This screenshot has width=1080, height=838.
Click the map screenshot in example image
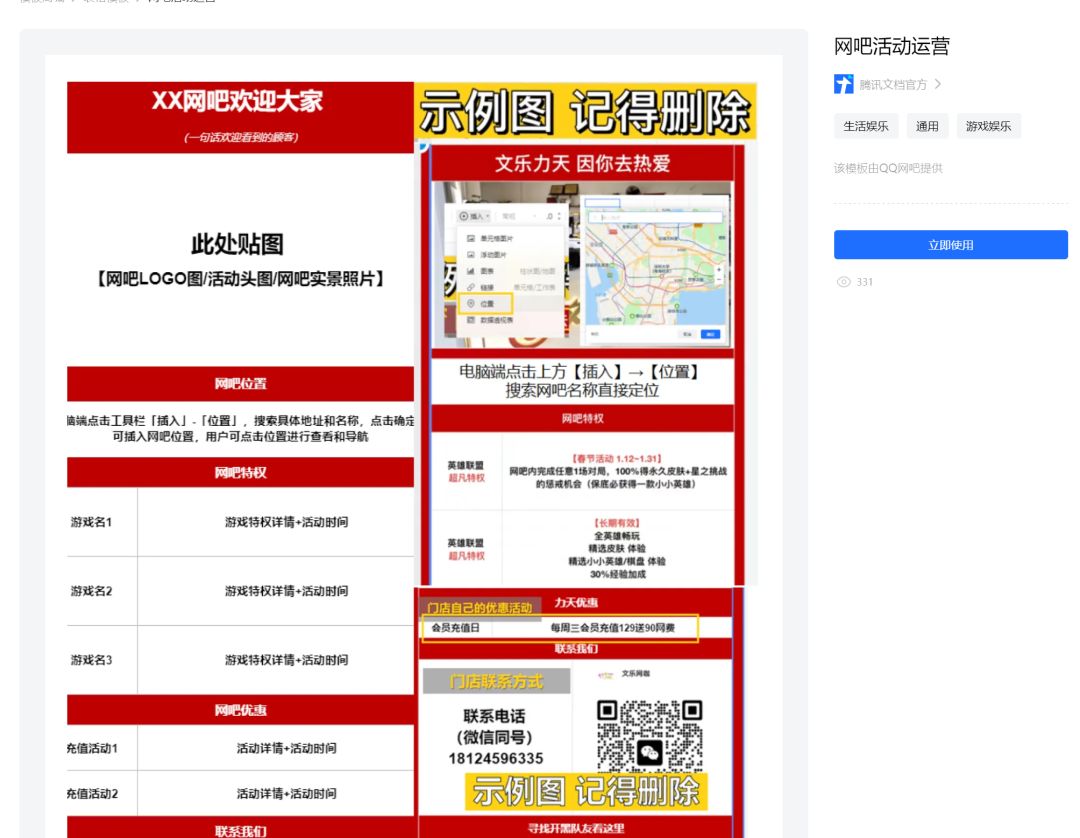[654, 270]
